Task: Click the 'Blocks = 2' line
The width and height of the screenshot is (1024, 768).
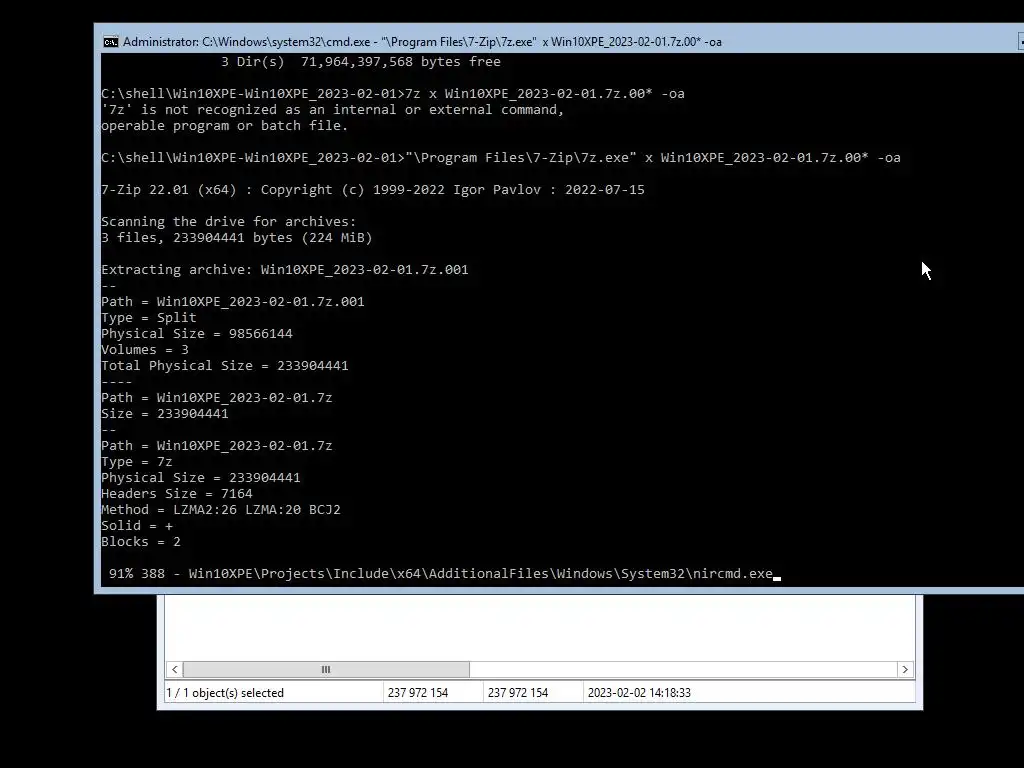Action: [141, 541]
